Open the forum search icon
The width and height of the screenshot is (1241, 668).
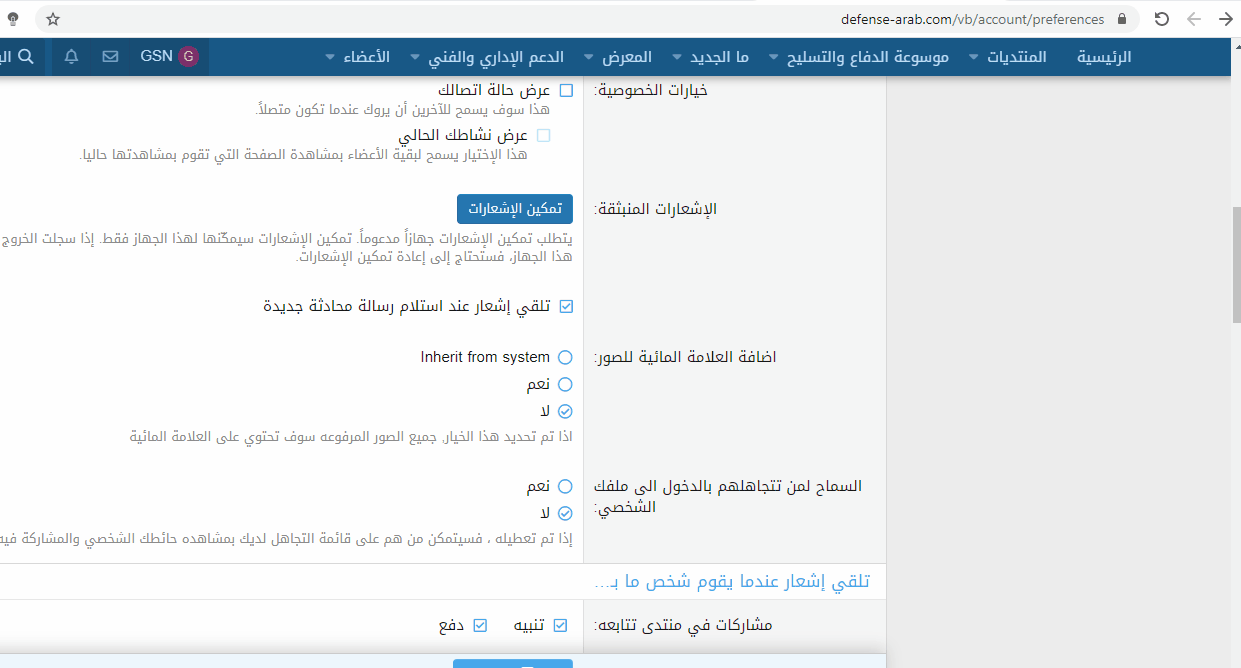click(26, 57)
